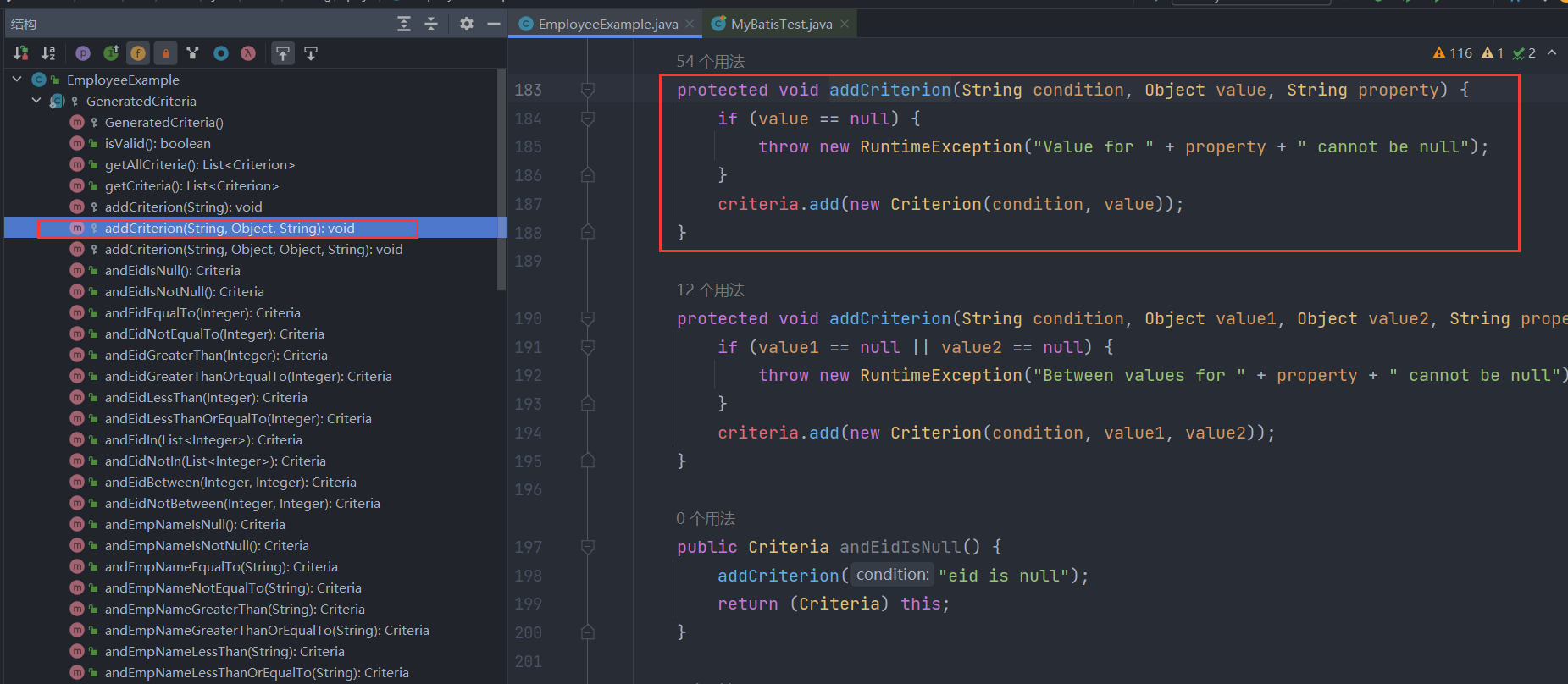Image resolution: width=1568 pixels, height=684 pixels.
Task: Collapse the EmployeeExample tree node
Action: click(x=17, y=80)
